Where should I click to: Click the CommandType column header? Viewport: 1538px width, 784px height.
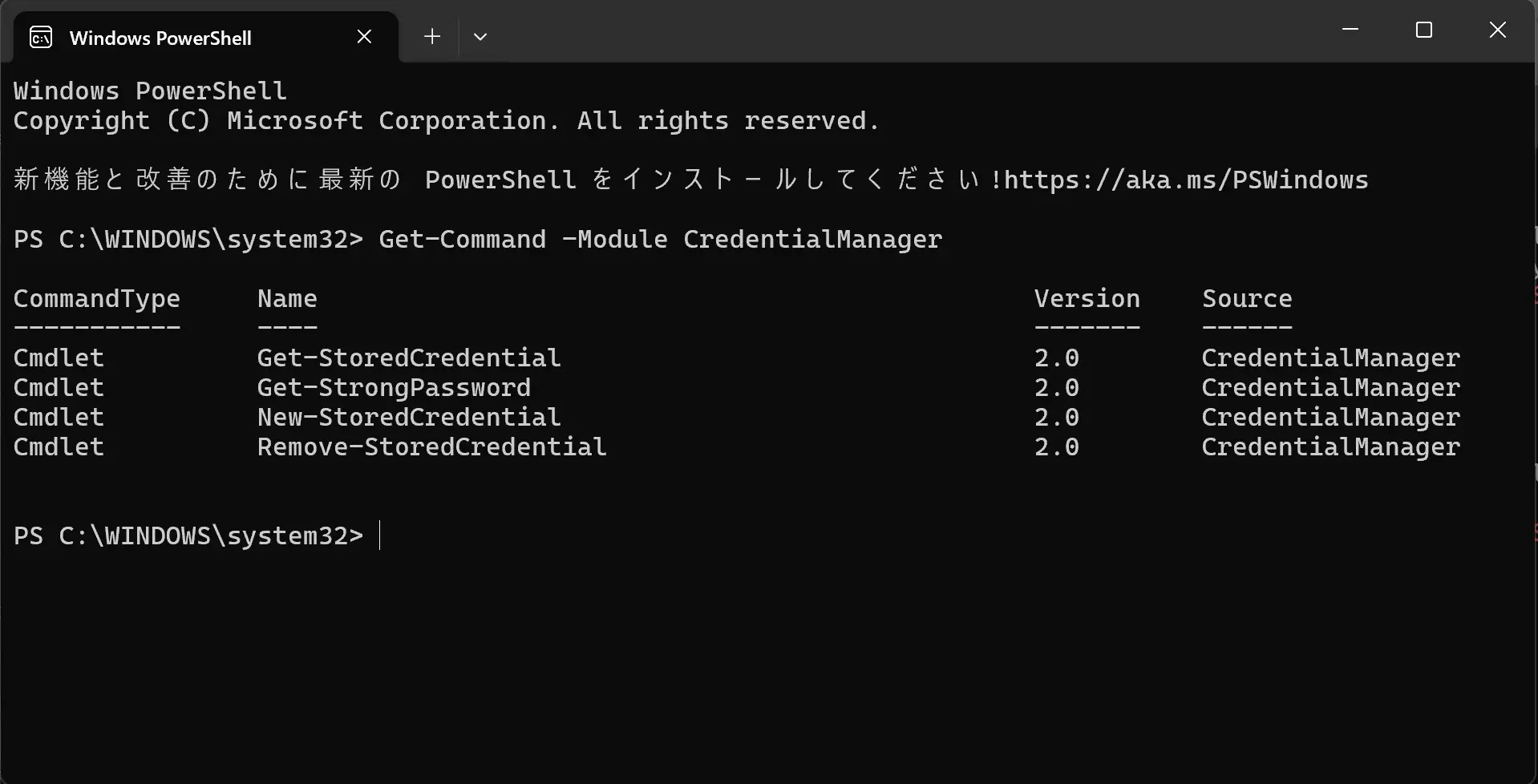pyautogui.click(x=97, y=298)
